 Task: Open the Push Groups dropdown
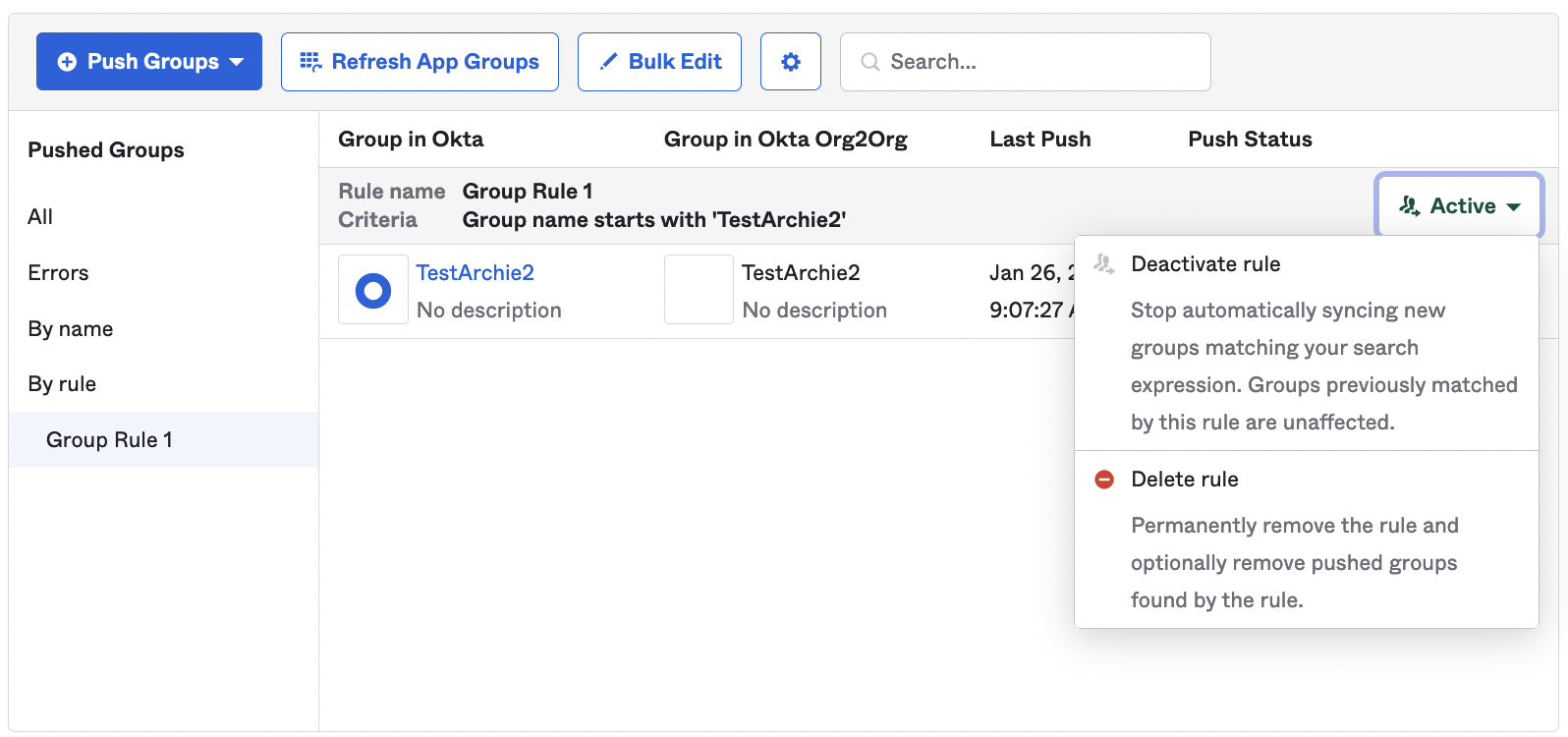(149, 62)
